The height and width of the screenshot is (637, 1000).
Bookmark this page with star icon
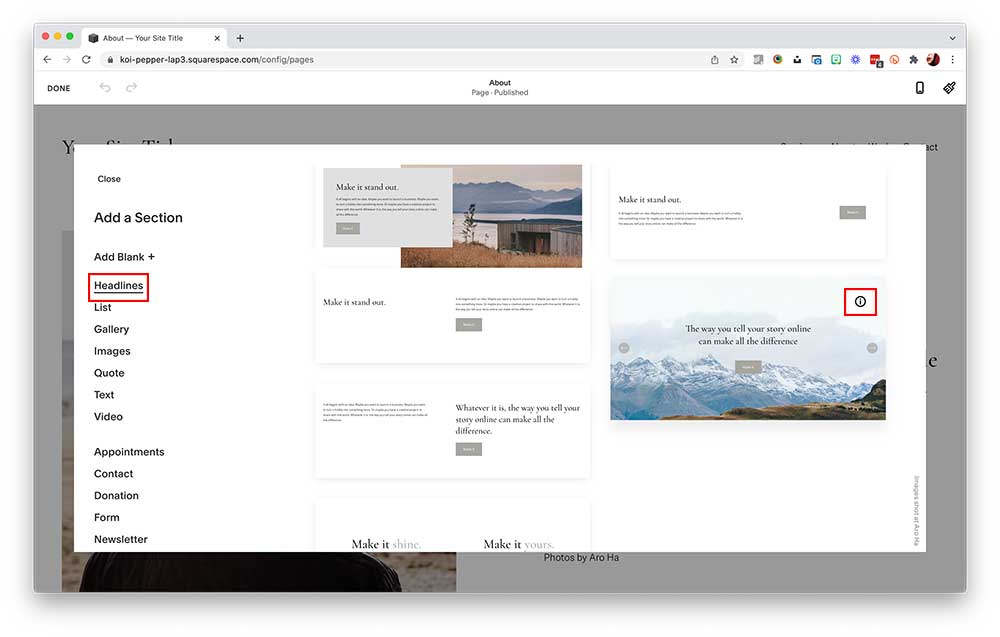tap(734, 59)
